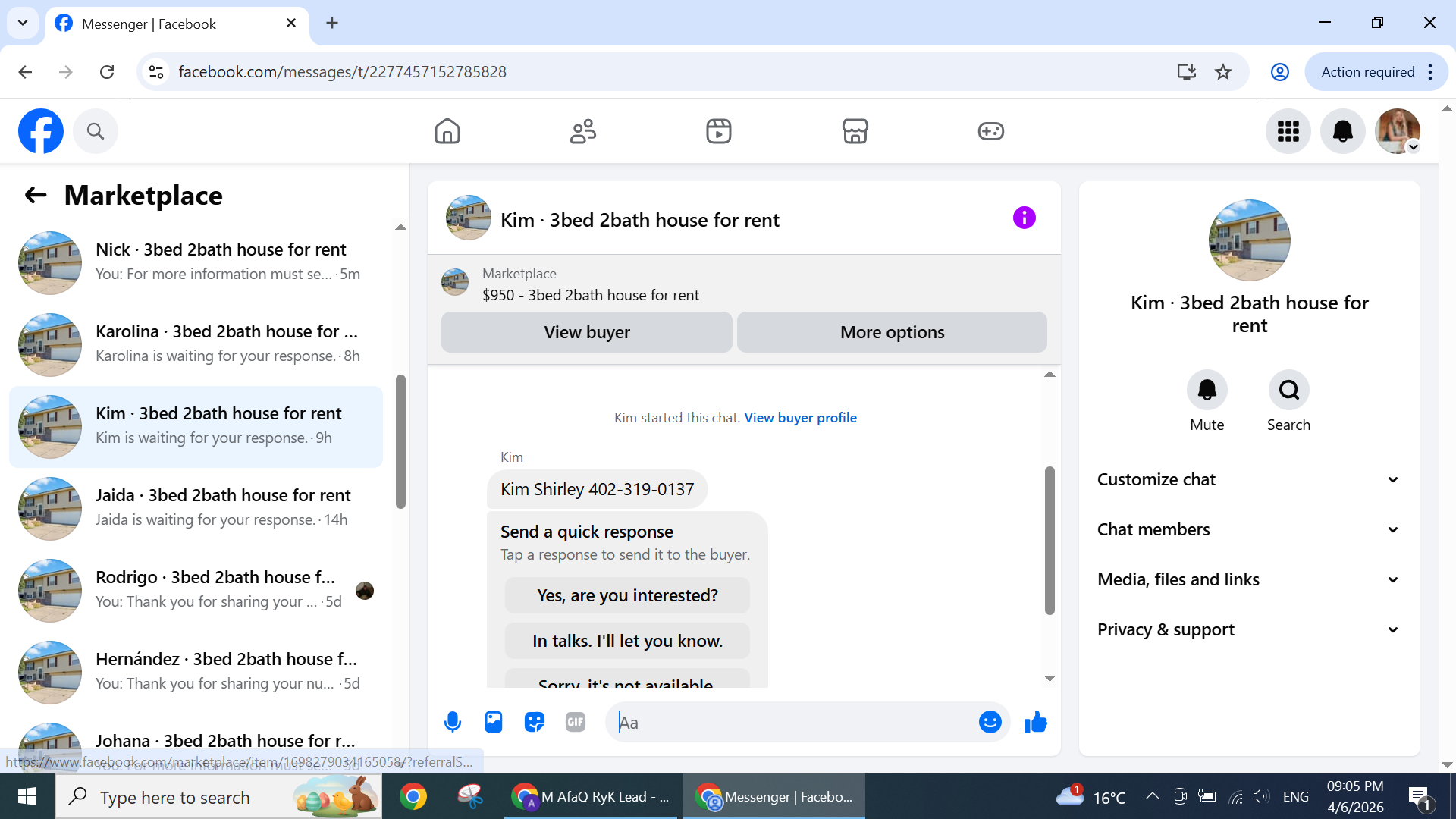Select Kim's conversation in list
The height and width of the screenshot is (819, 1456).
[x=196, y=426]
